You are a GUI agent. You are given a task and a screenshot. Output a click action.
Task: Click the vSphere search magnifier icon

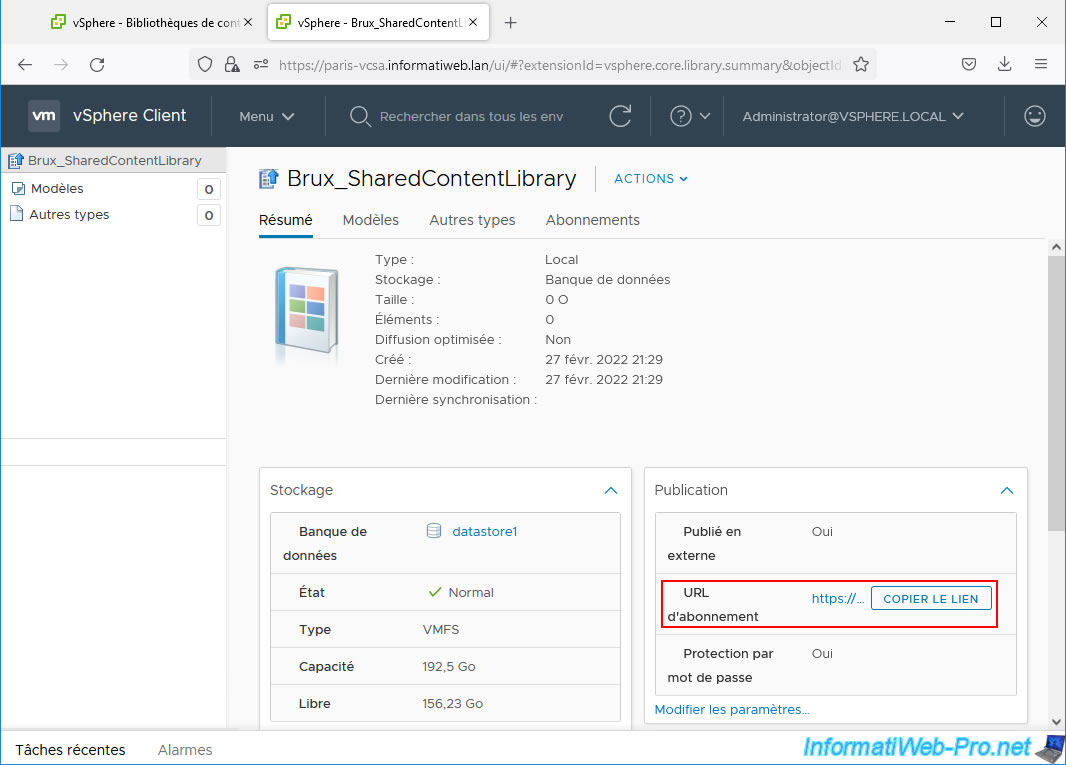click(x=360, y=116)
